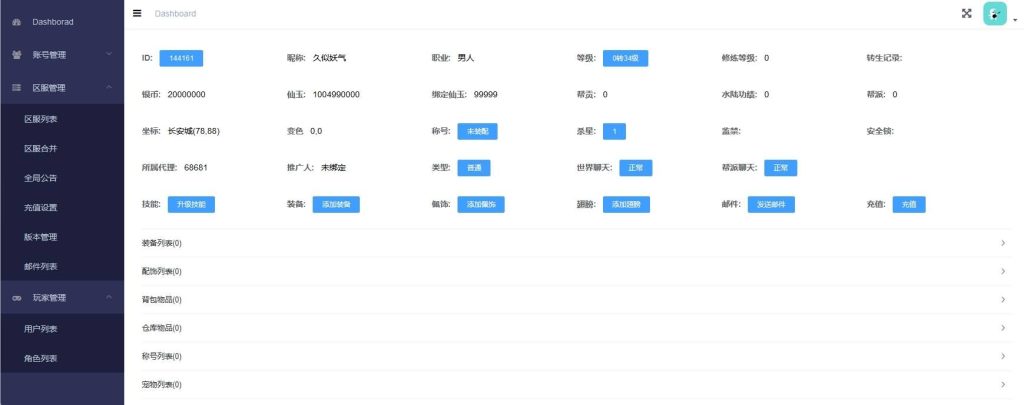This screenshot has width=1024, height=405.
Task: Expand the 背包物品(0) panel
Action: tap(576, 300)
